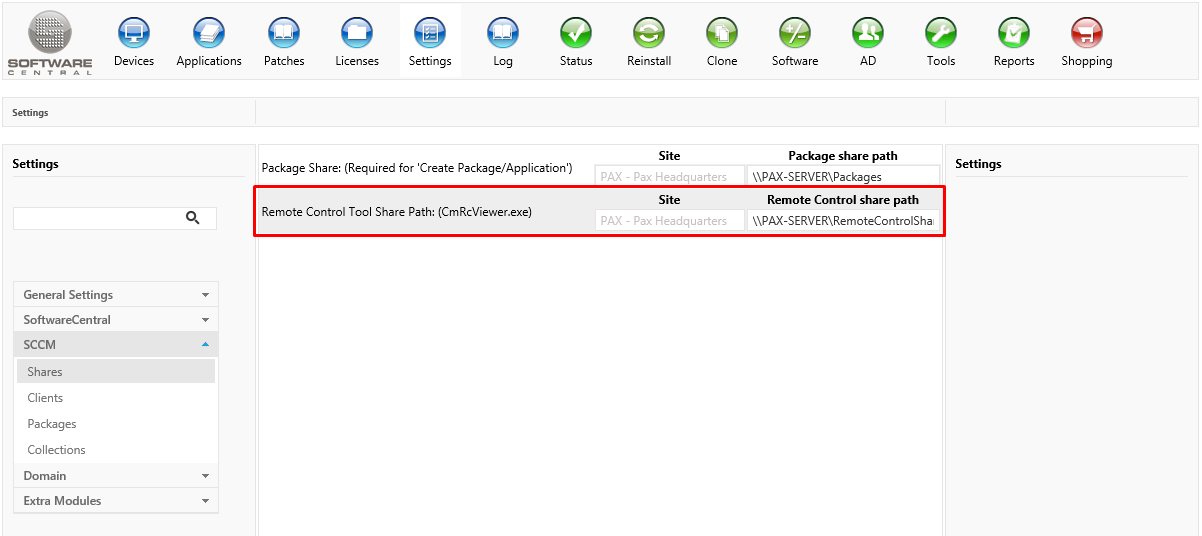This screenshot has width=1202, height=536.
Task: Open the red Shopping cart icon
Action: pos(1087,34)
